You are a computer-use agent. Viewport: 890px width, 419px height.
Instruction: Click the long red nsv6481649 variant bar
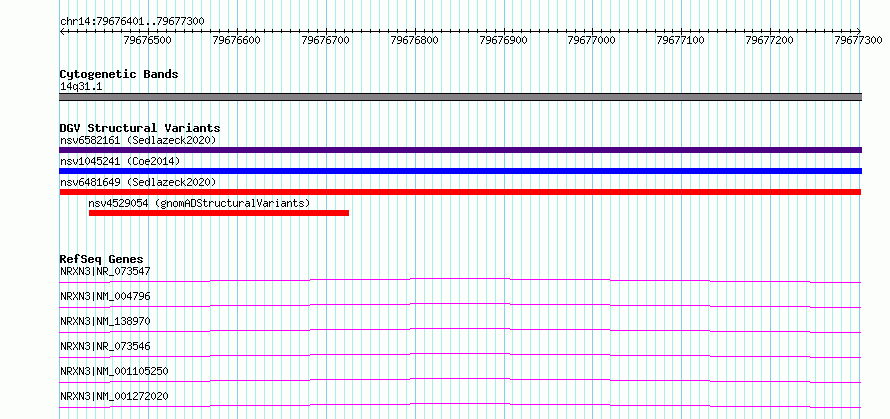click(460, 192)
